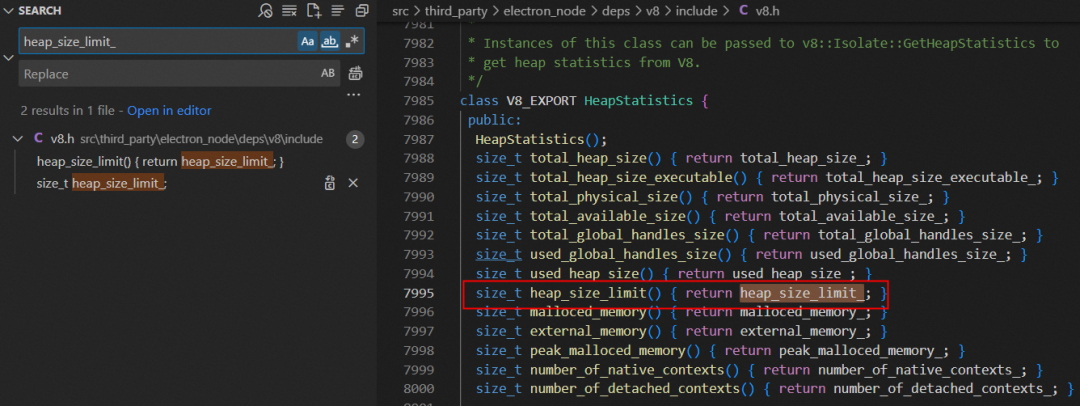1080x406 pixels.
Task: Click 'total_global_handles_size()' function name
Action: (x=634, y=236)
